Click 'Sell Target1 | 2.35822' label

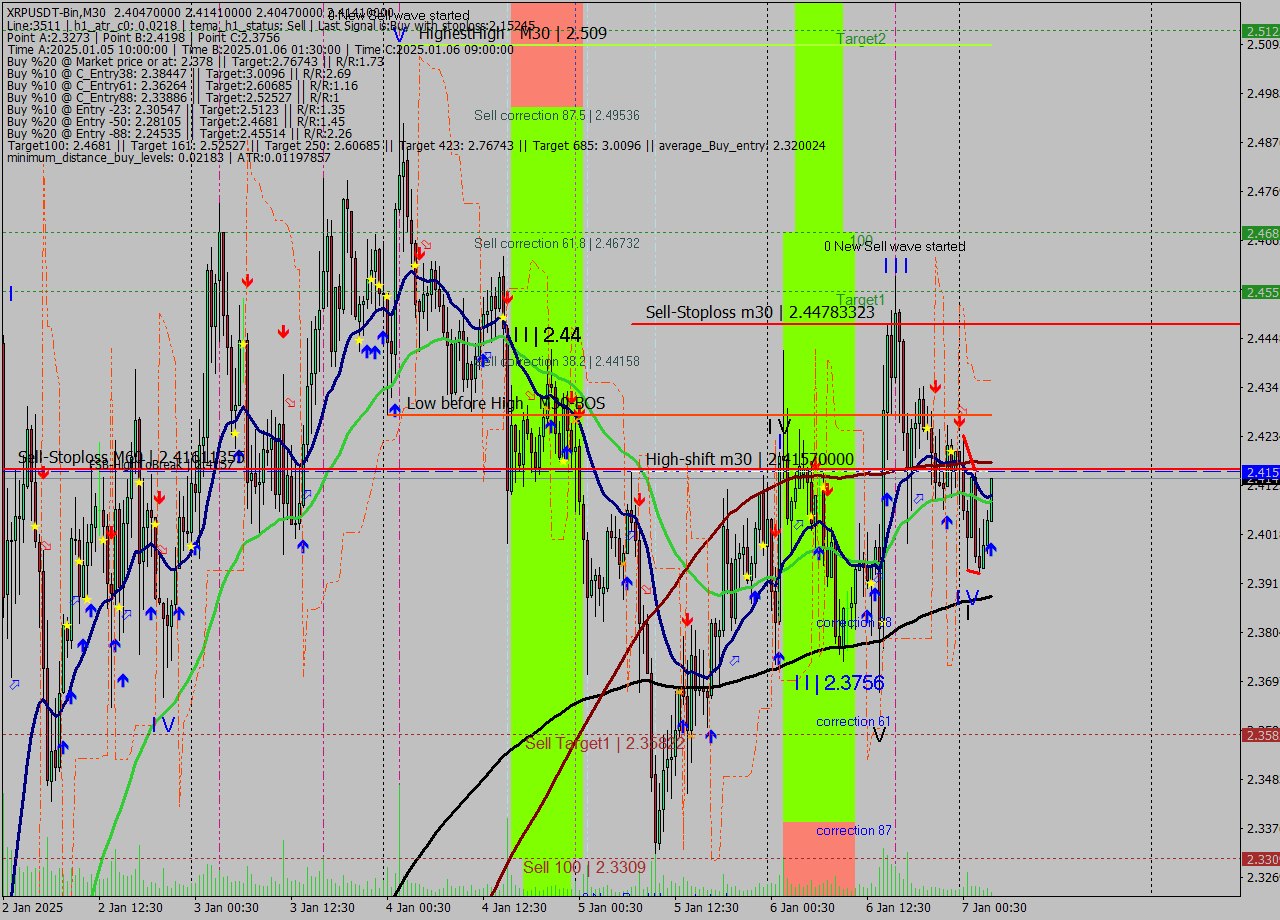pyautogui.click(x=605, y=743)
